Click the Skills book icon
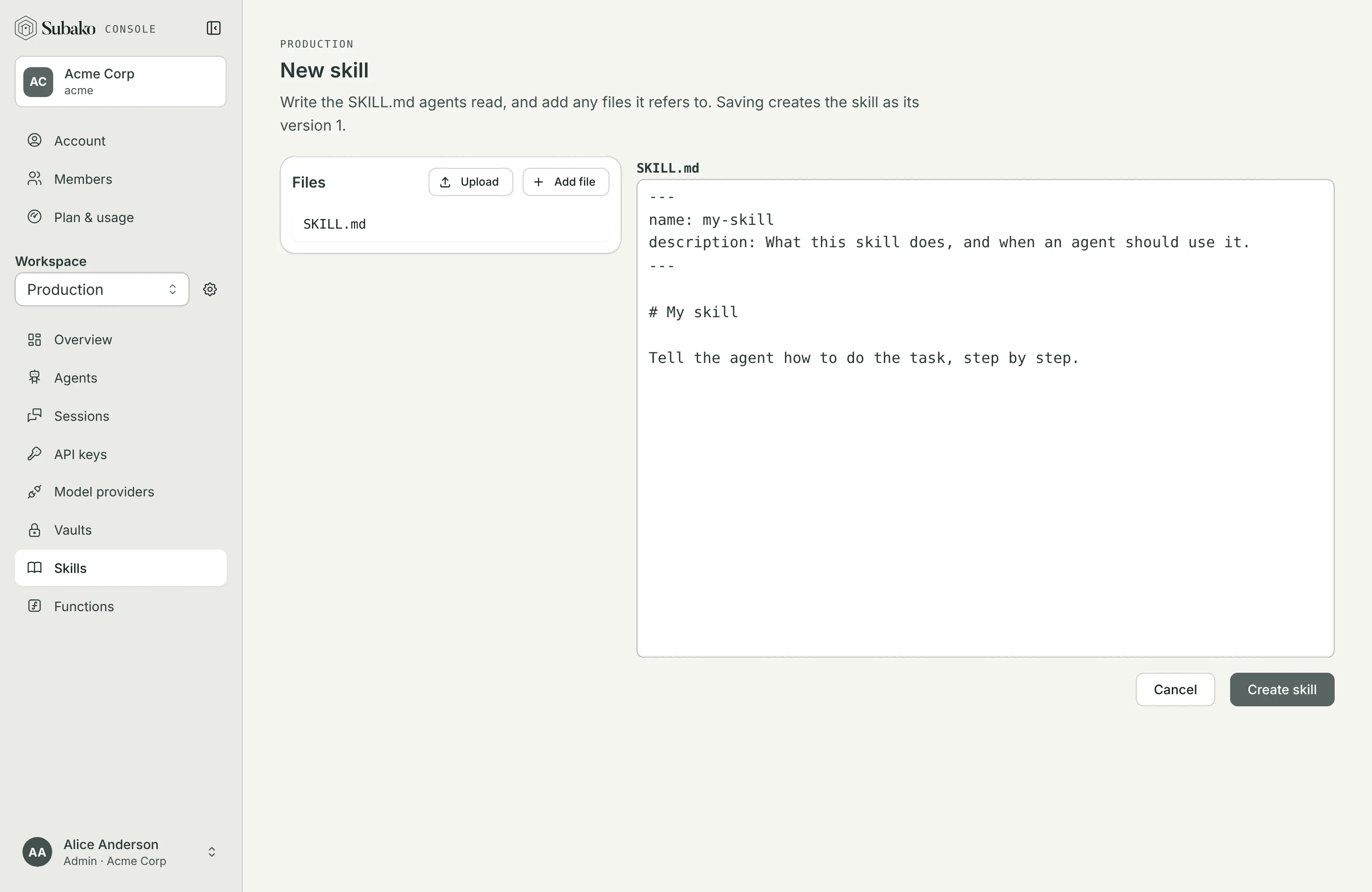Viewport: 1372px width, 892px height. click(x=35, y=568)
